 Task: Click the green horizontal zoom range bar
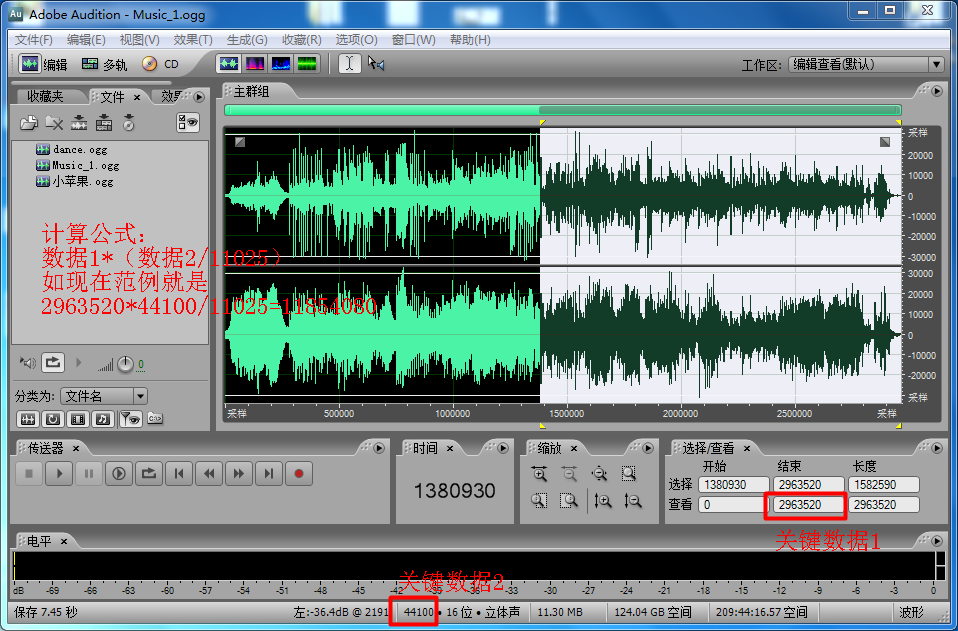[563, 110]
